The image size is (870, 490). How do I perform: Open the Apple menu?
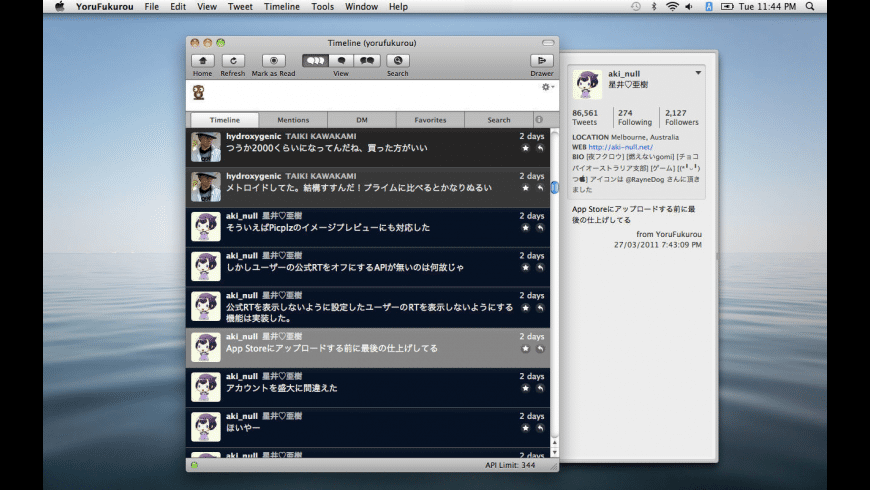point(59,7)
